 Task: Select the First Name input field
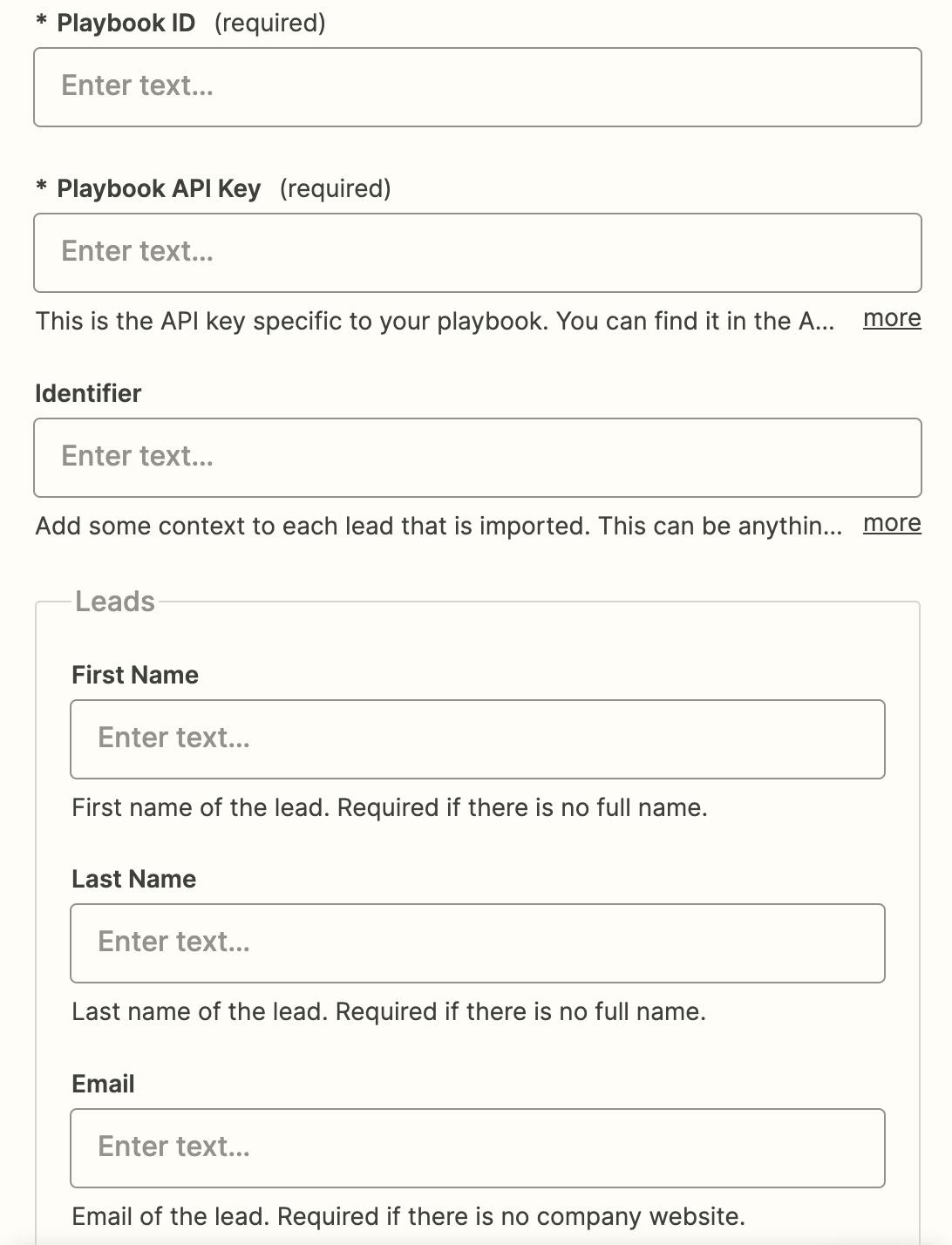coord(477,739)
